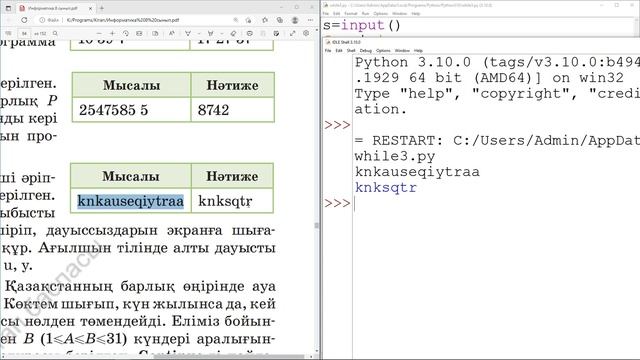The image size is (640, 360).
Task: Close the Информатика PDF browser tab
Action: [91, 8]
